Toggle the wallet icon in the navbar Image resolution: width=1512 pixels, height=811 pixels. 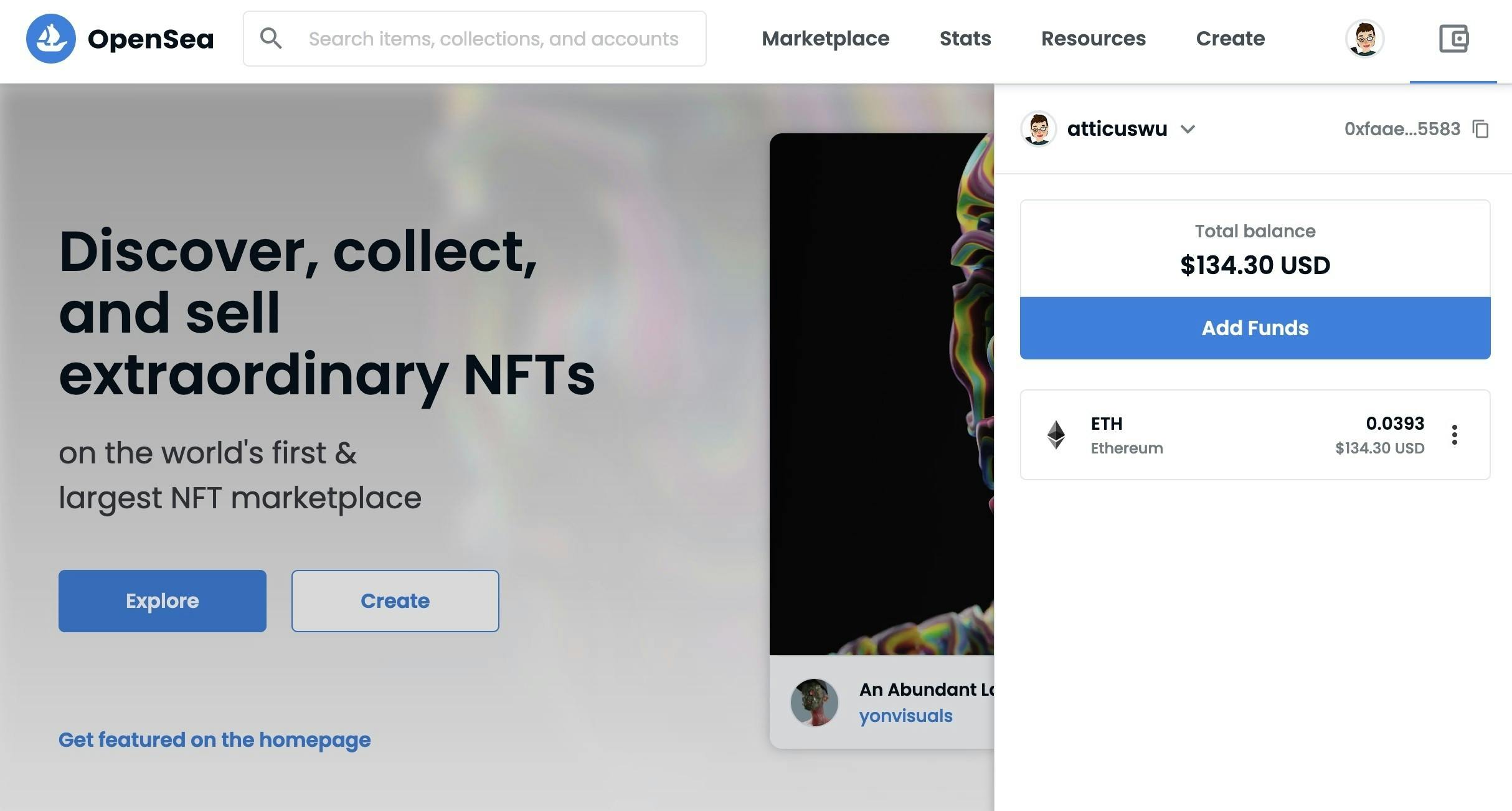(1453, 39)
